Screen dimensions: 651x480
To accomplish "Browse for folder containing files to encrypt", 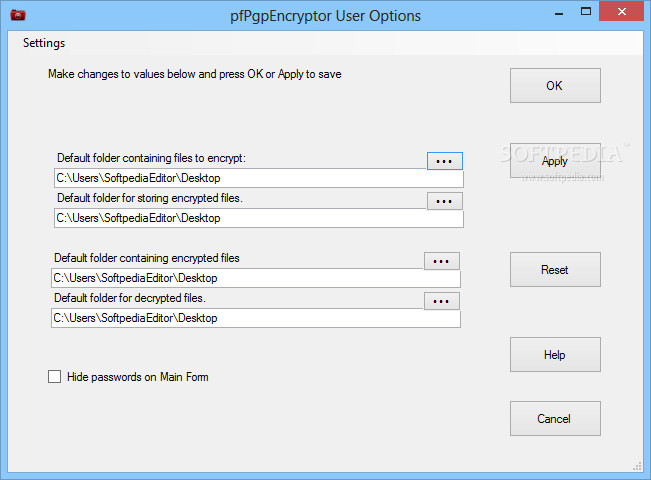I will tap(445, 161).
